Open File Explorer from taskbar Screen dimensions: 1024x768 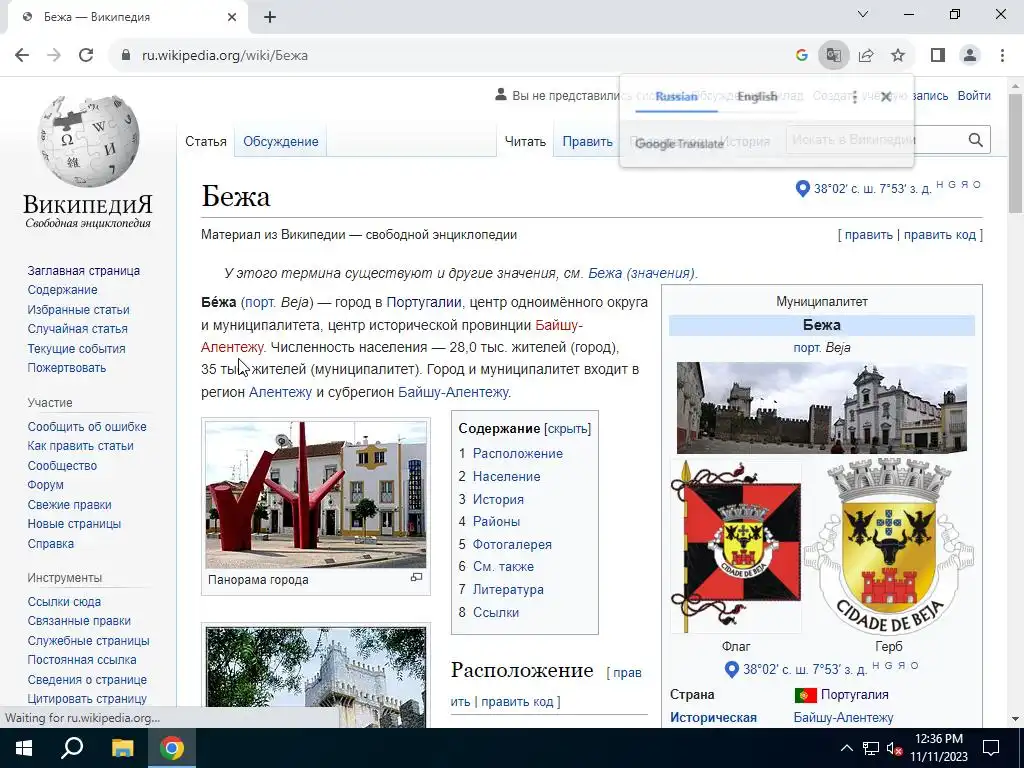tap(122, 748)
